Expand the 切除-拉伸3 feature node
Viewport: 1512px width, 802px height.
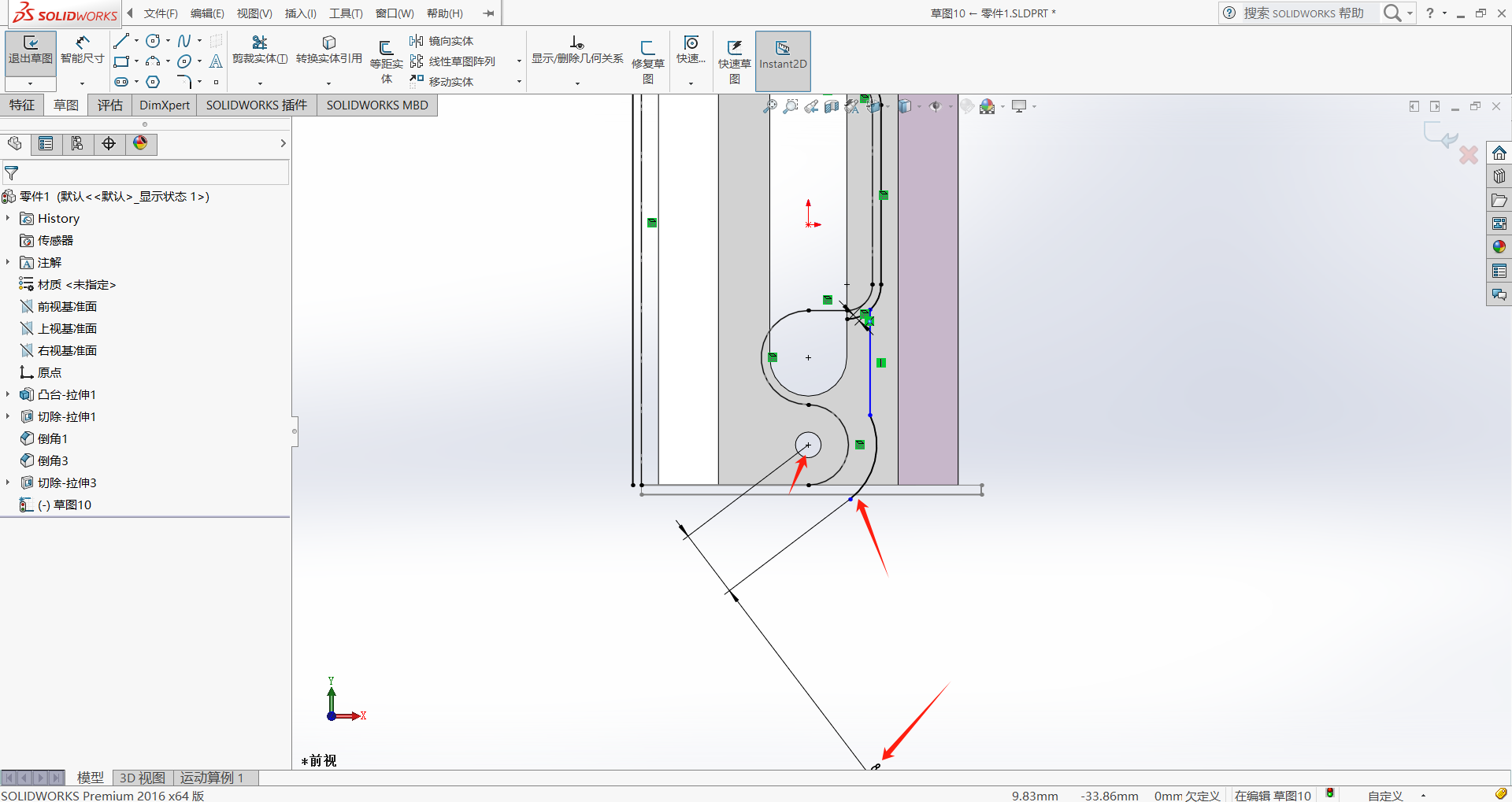tap(8, 482)
